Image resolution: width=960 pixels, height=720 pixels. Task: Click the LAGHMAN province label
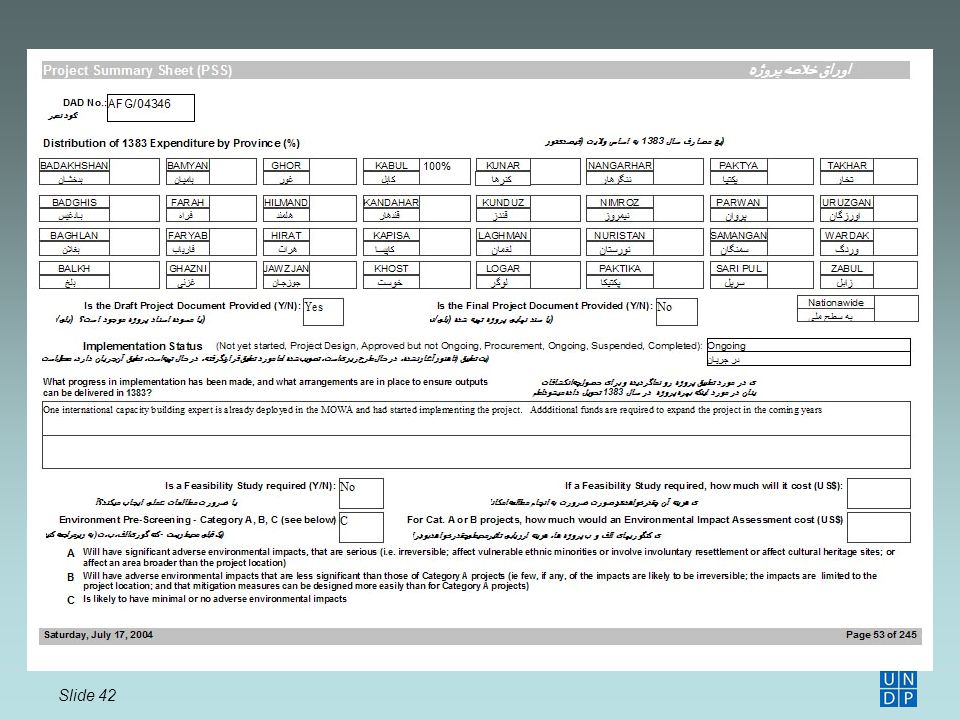pyautogui.click(x=503, y=235)
